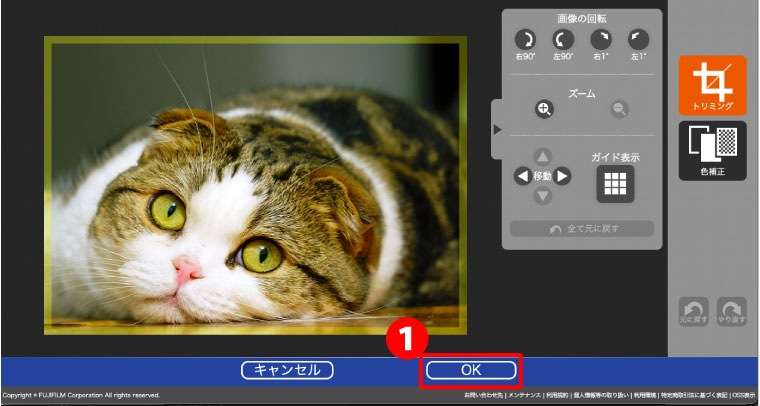Screen dimensions: 760x406
Task: Rotate image right 90 degrees
Action: tap(524, 39)
